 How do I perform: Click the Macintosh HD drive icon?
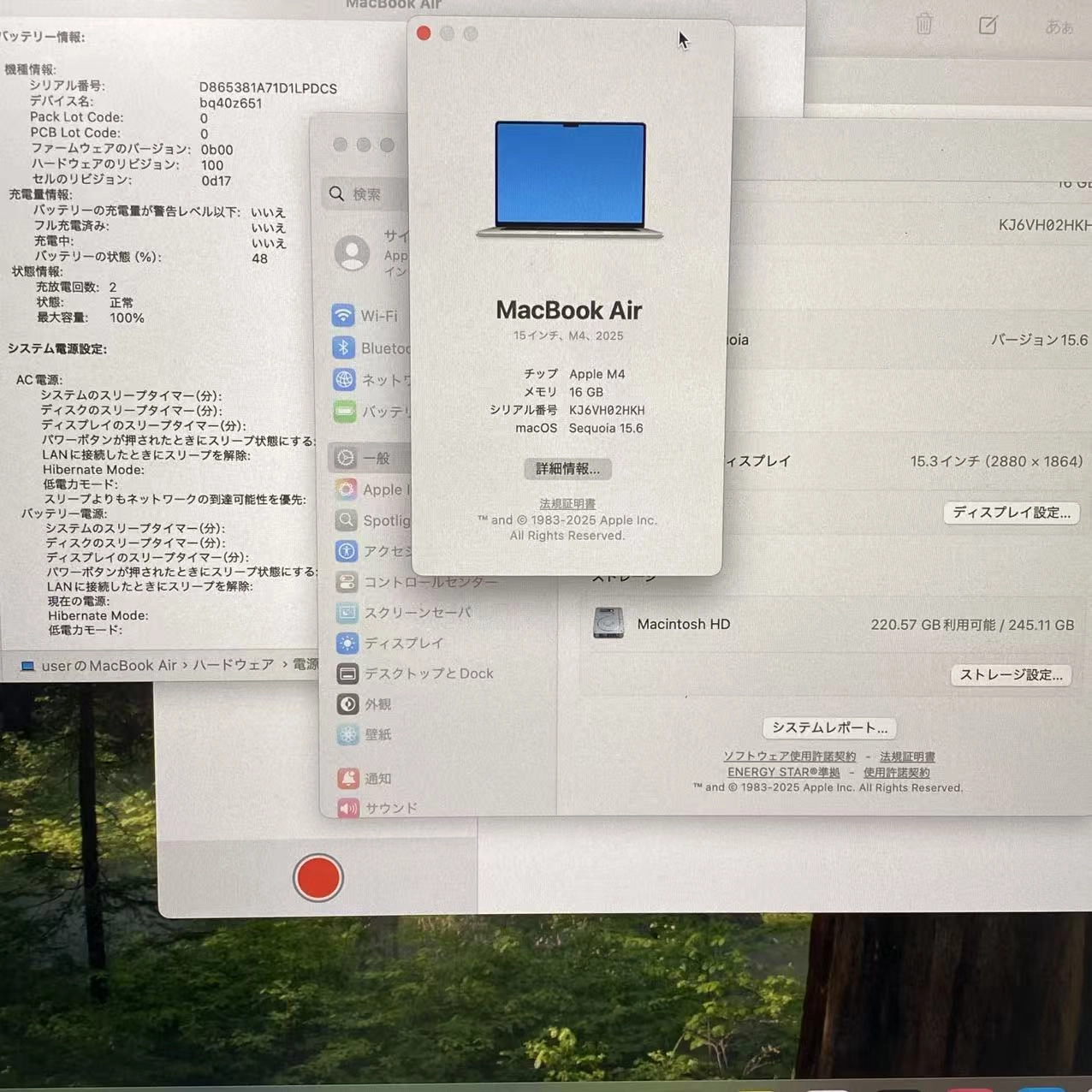coord(609,624)
